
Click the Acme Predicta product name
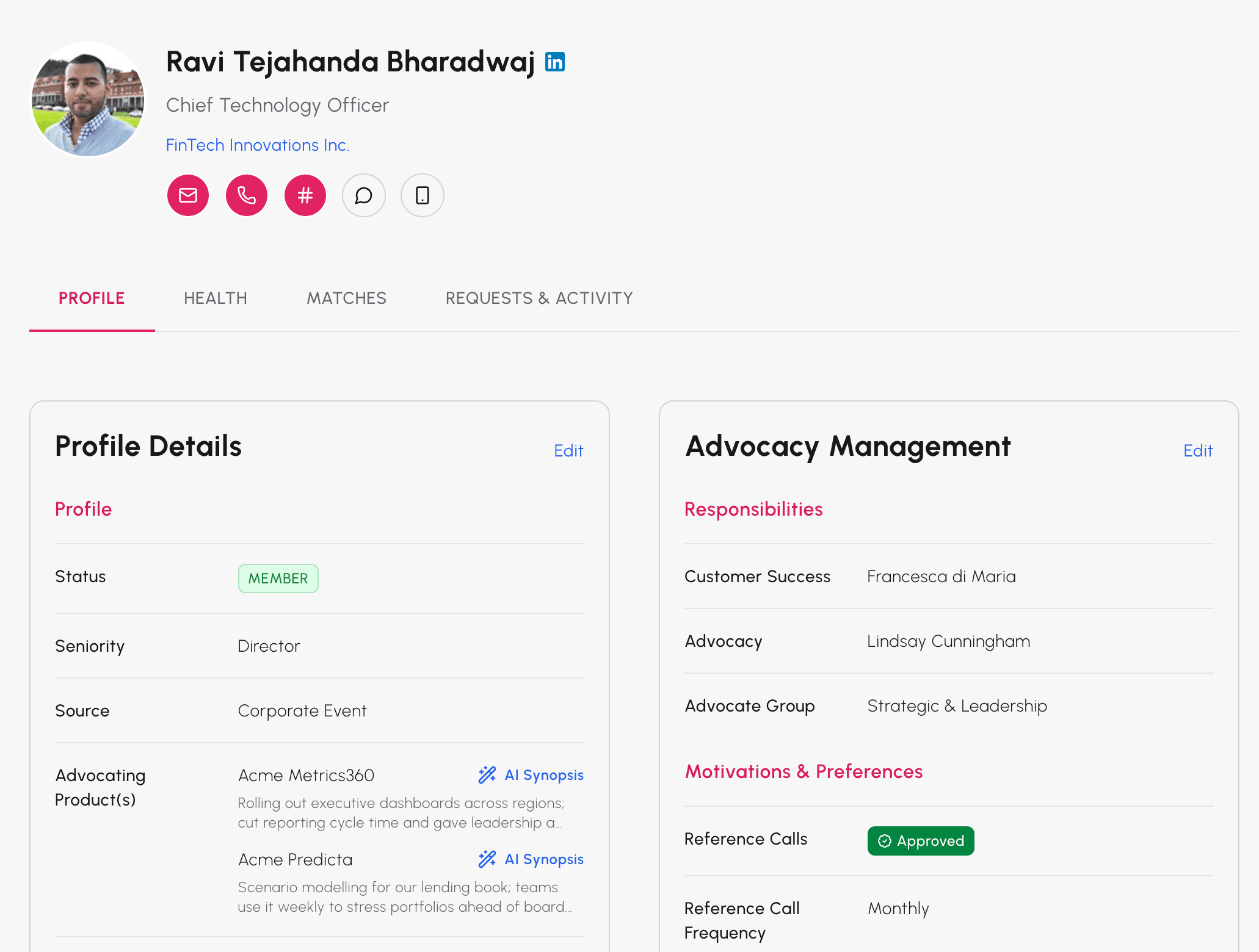coord(295,859)
